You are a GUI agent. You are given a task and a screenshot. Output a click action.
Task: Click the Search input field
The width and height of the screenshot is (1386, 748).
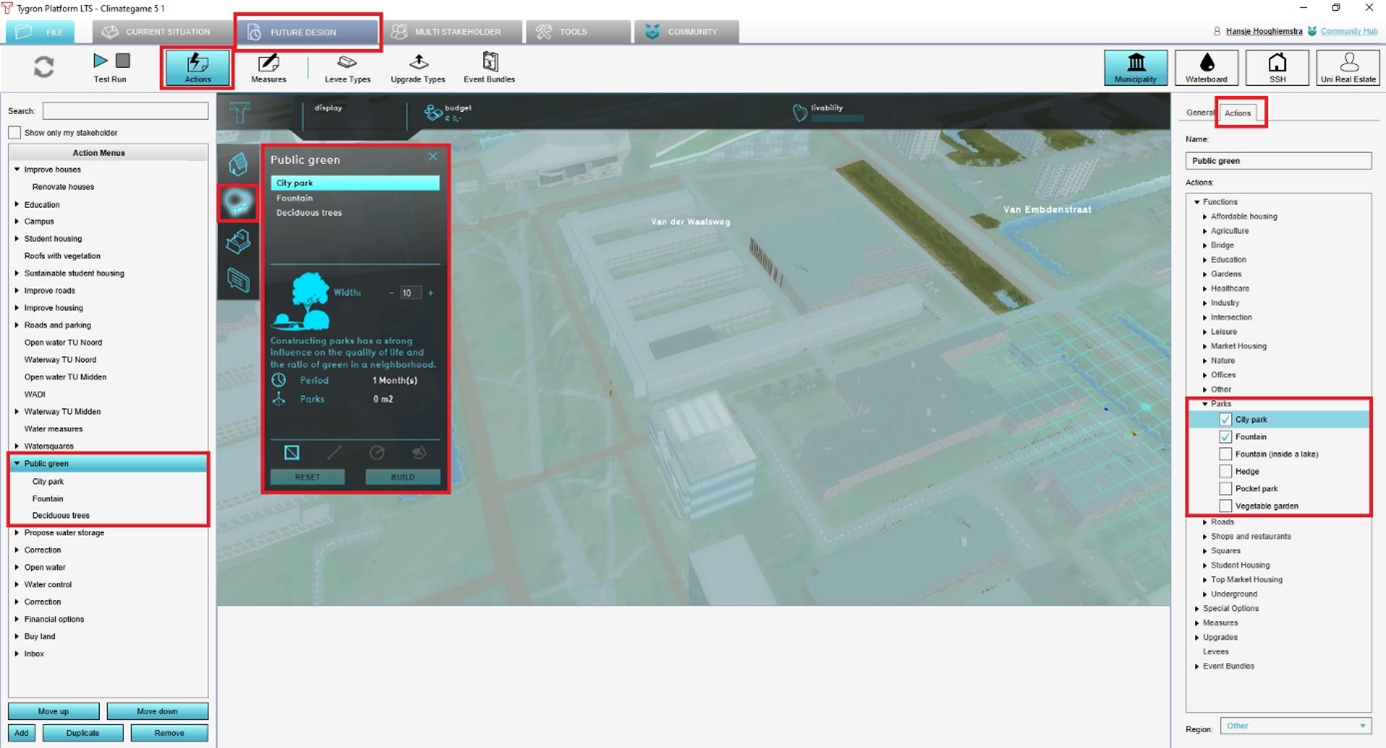pyautogui.click(x=125, y=111)
